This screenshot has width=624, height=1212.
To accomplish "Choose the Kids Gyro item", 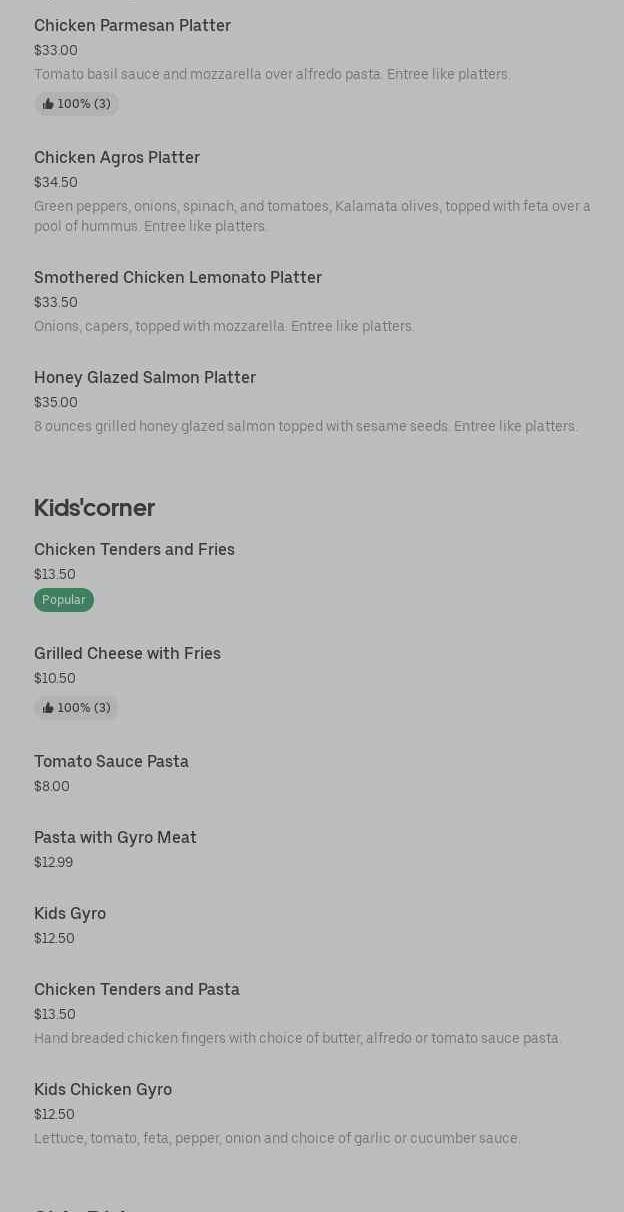I will pos(70,914).
